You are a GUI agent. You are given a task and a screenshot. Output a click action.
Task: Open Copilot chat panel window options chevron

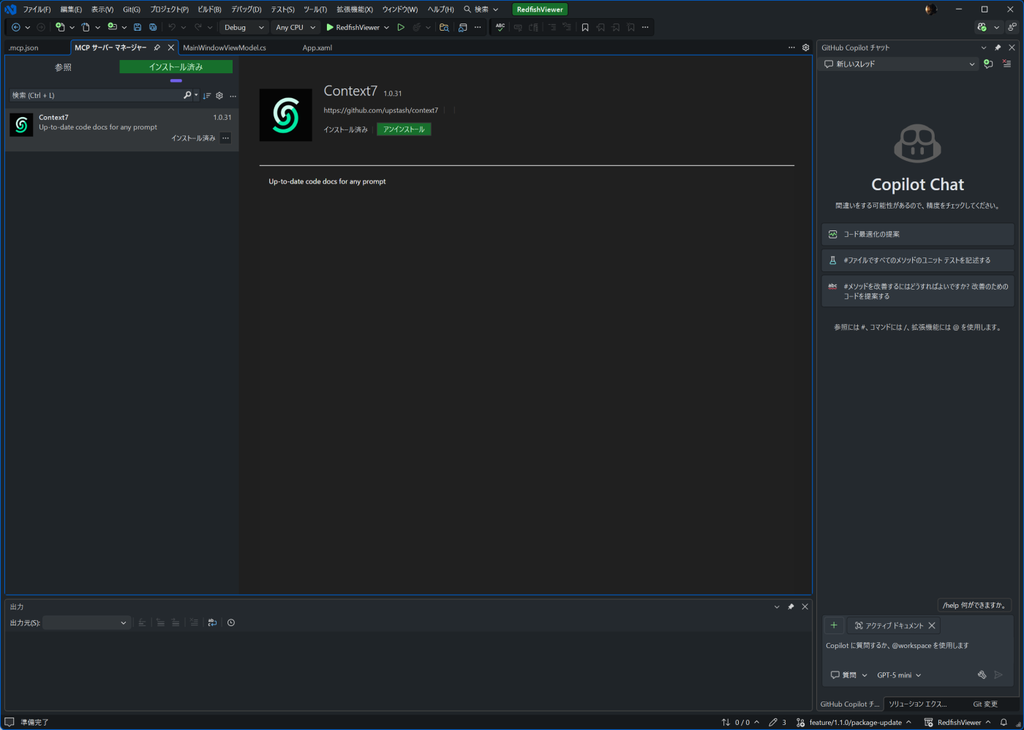coord(984,48)
